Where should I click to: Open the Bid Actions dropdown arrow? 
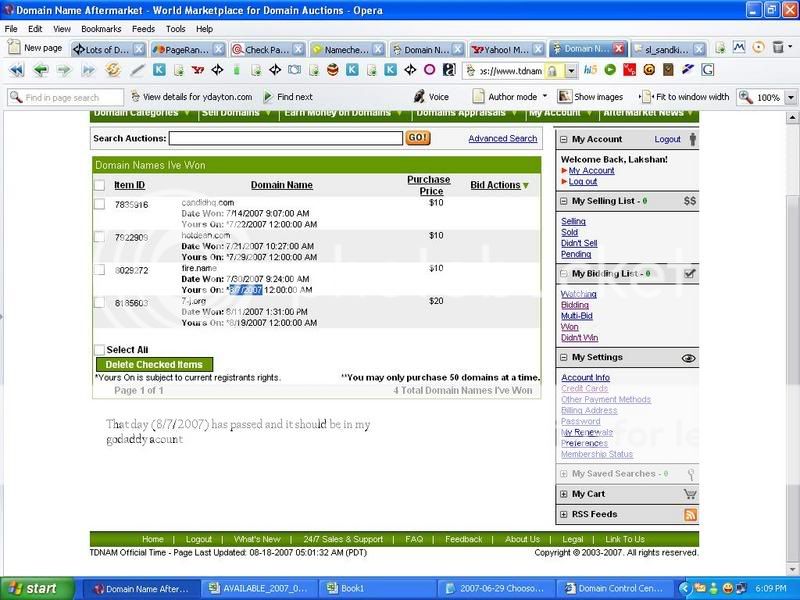[526, 186]
